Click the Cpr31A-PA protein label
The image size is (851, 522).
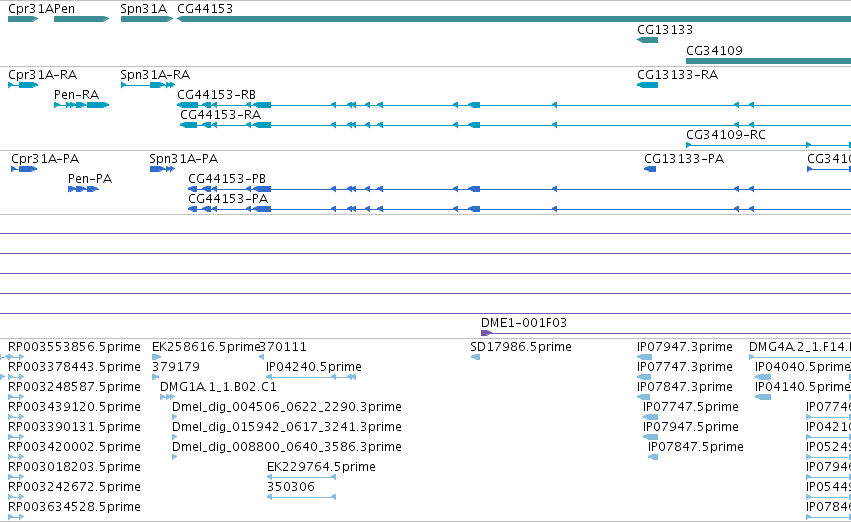point(45,159)
